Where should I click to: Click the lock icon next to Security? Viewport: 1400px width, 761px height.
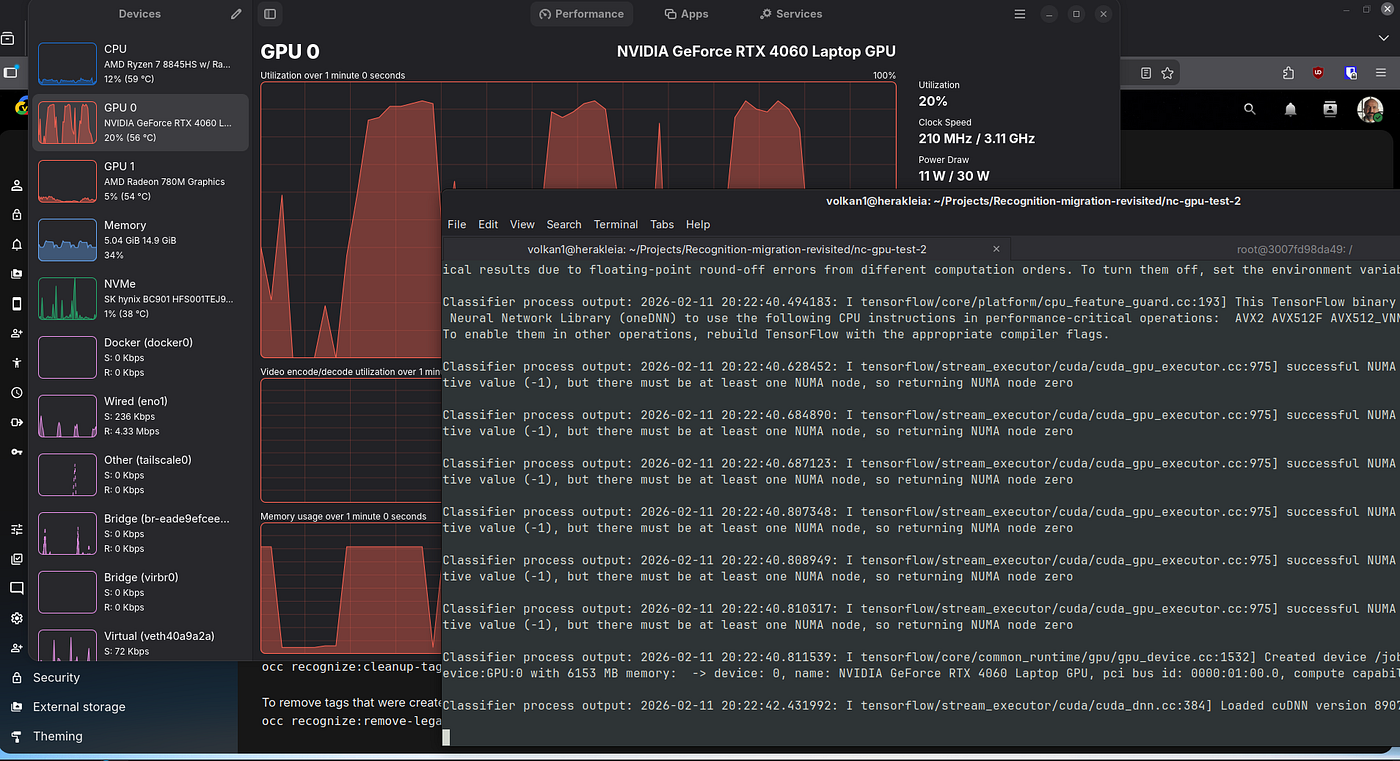click(16, 677)
